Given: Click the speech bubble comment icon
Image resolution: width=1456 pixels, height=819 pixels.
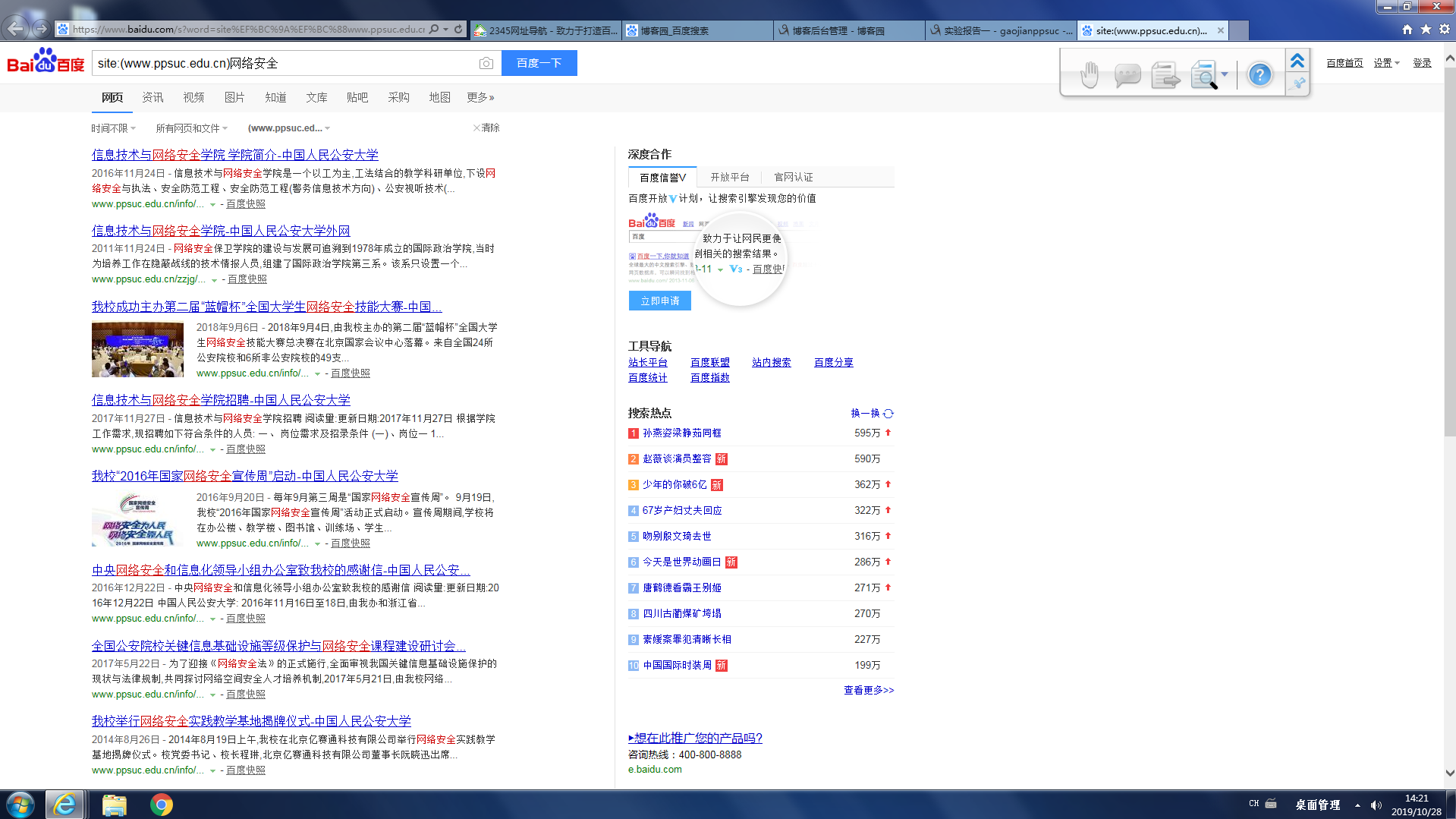Looking at the screenshot, I should click(x=1127, y=75).
